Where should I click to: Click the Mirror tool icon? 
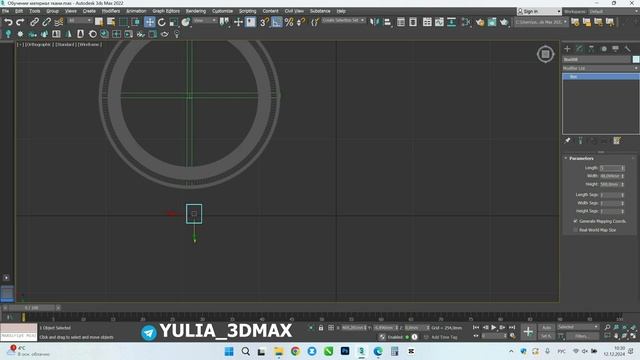(x=374, y=22)
